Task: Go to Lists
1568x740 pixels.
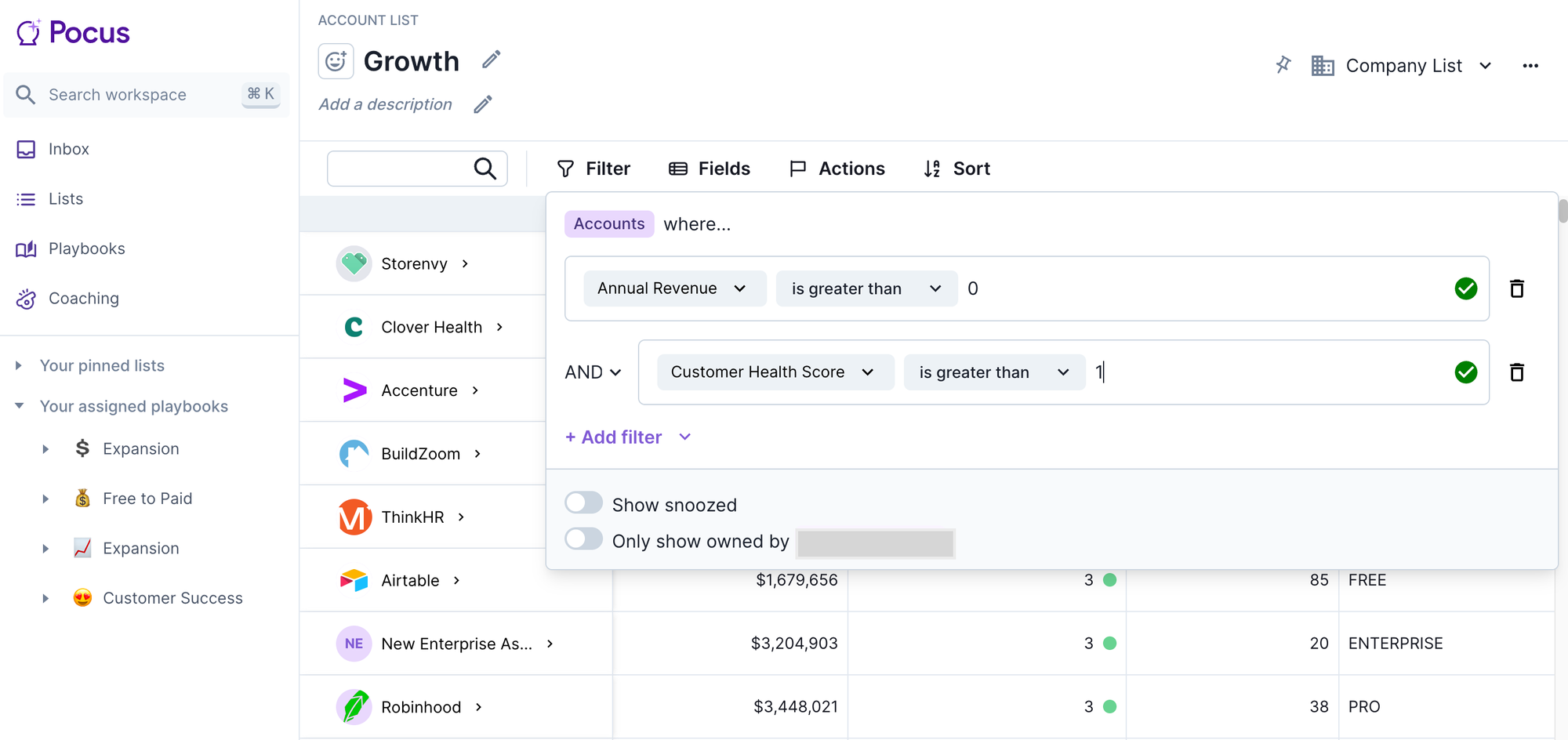Action: (65, 199)
